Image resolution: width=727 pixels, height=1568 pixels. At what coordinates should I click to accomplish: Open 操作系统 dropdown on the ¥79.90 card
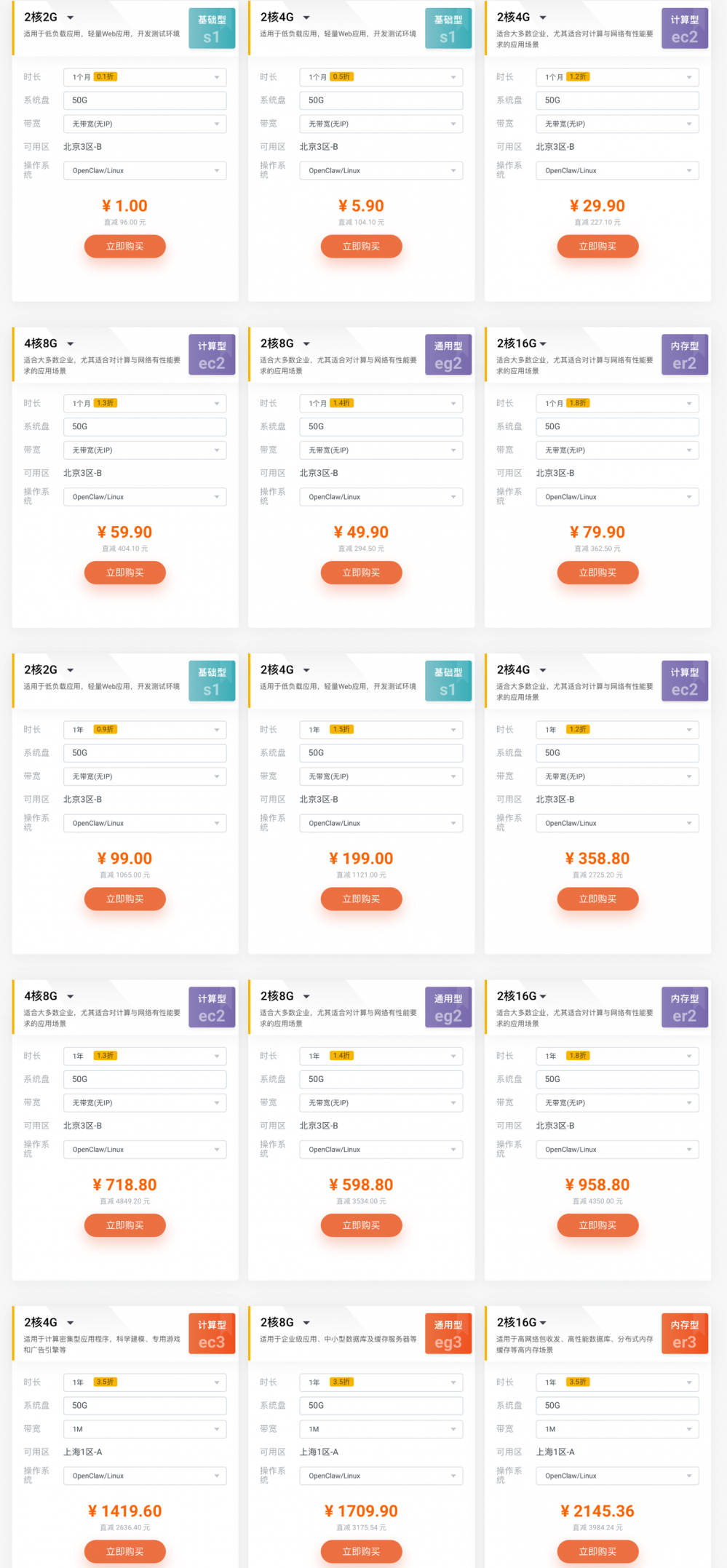pyautogui.click(x=617, y=497)
